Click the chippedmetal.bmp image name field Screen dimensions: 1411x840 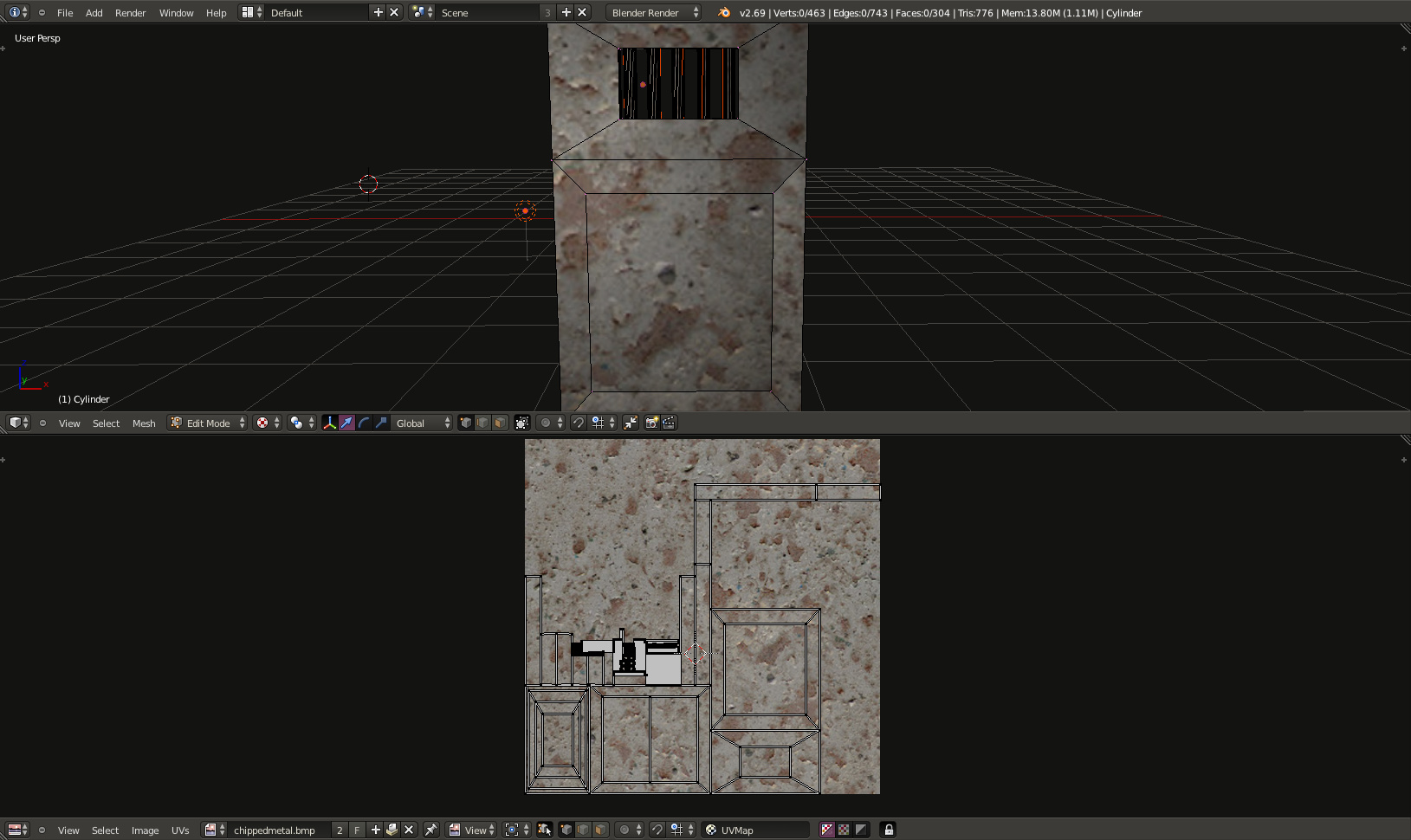279,830
